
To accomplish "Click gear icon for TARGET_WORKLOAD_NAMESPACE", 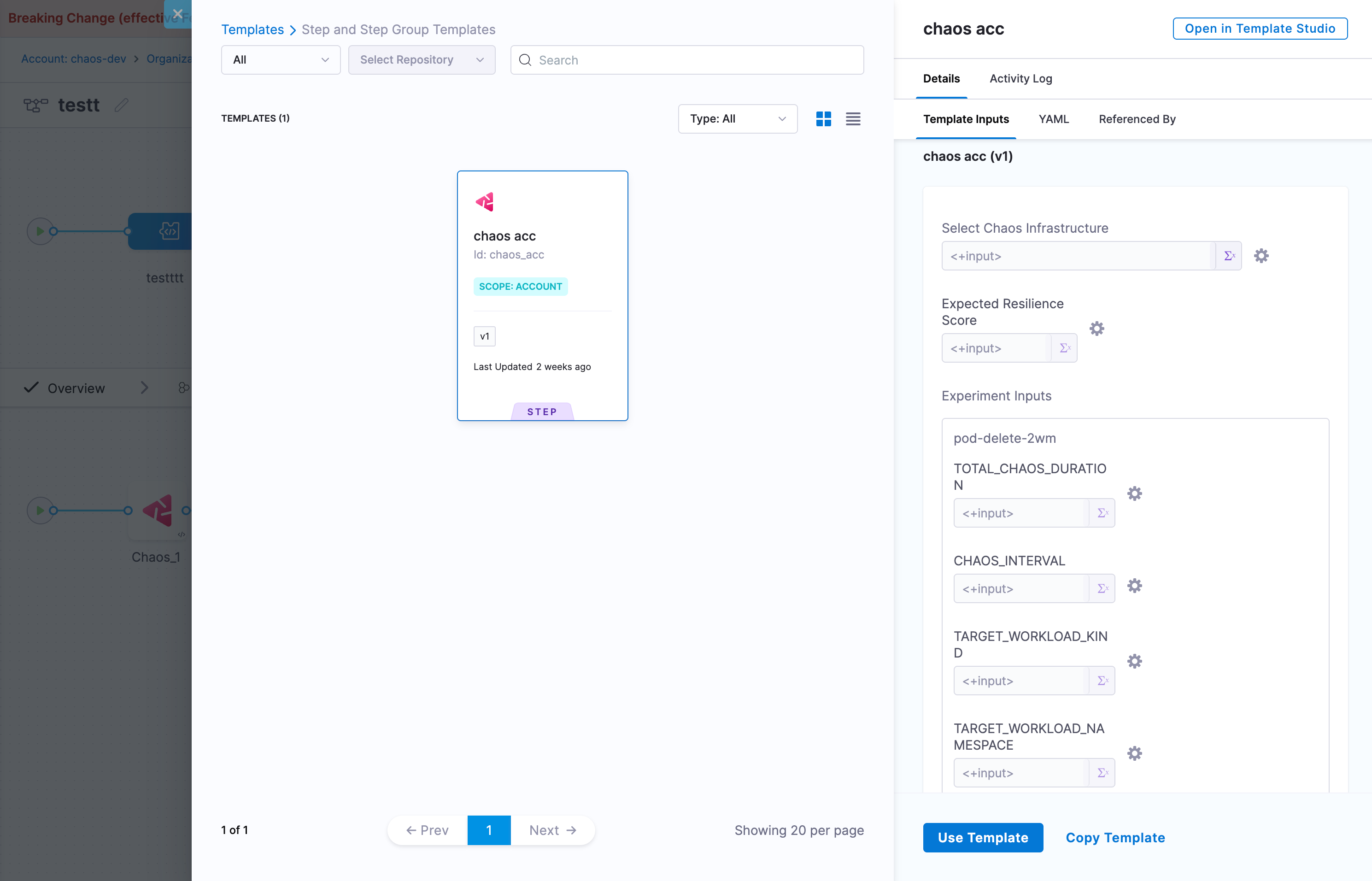I will (1134, 753).
